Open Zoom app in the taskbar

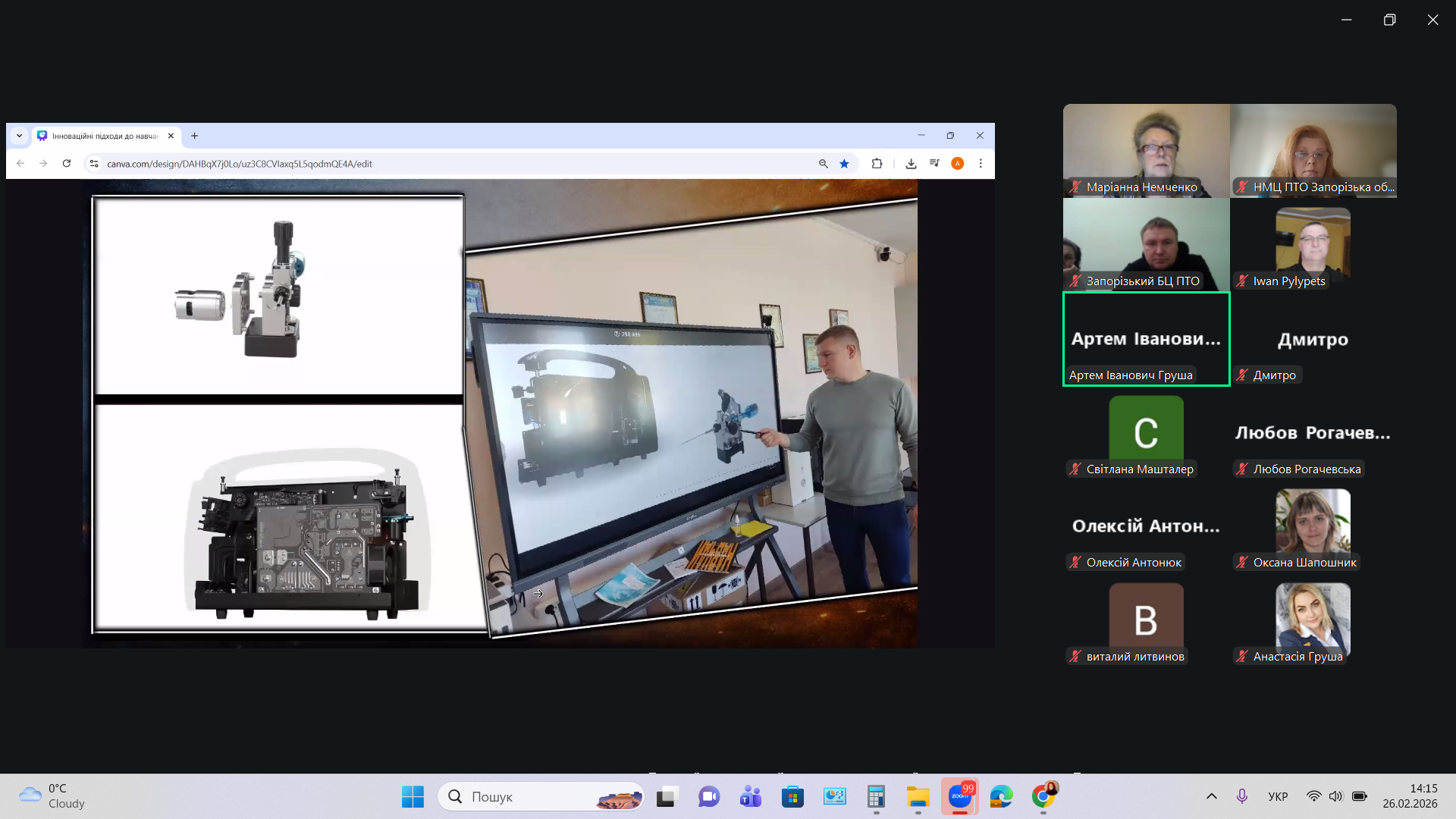pos(960,796)
